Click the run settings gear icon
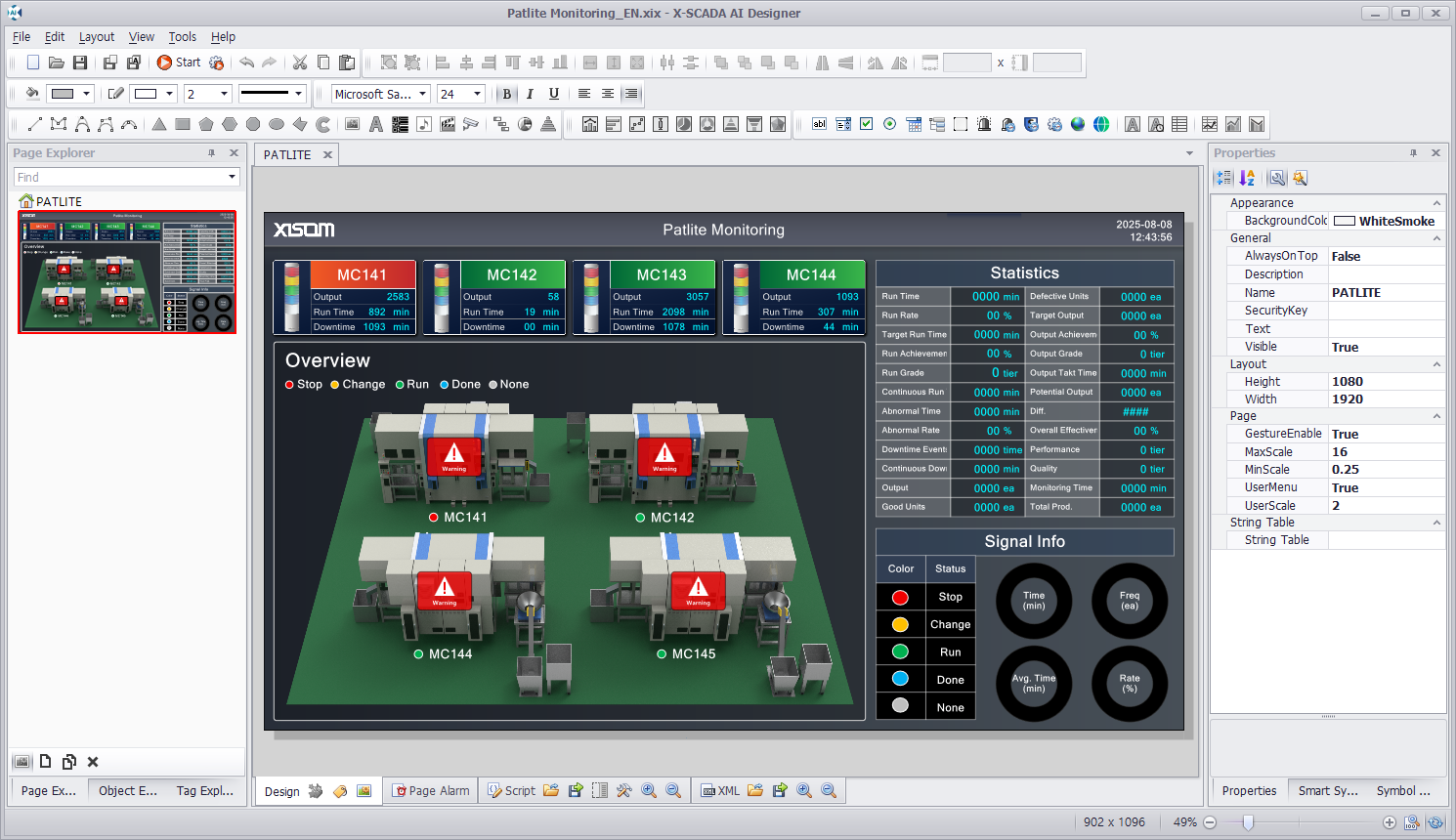The height and width of the screenshot is (840, 1456). click(216, 63)
